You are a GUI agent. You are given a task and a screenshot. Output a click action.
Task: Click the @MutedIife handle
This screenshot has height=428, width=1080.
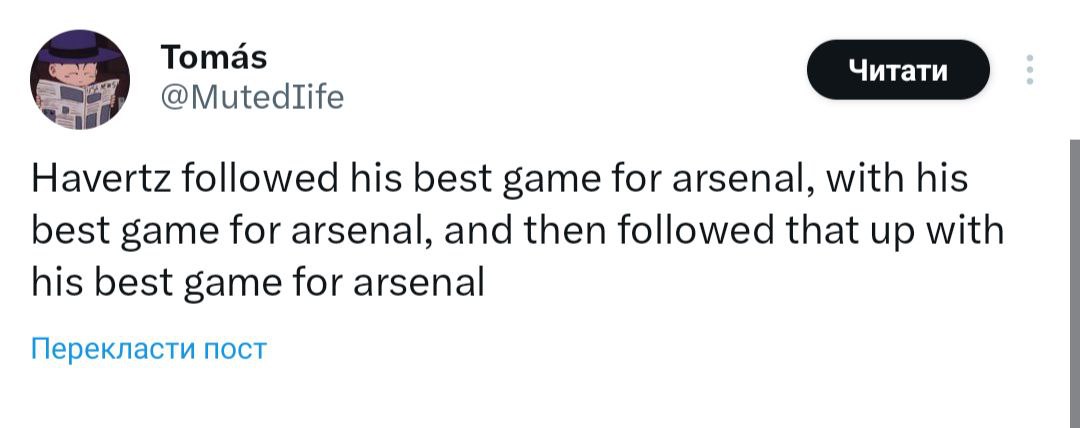pyautogui.click(x=252, y=97)
